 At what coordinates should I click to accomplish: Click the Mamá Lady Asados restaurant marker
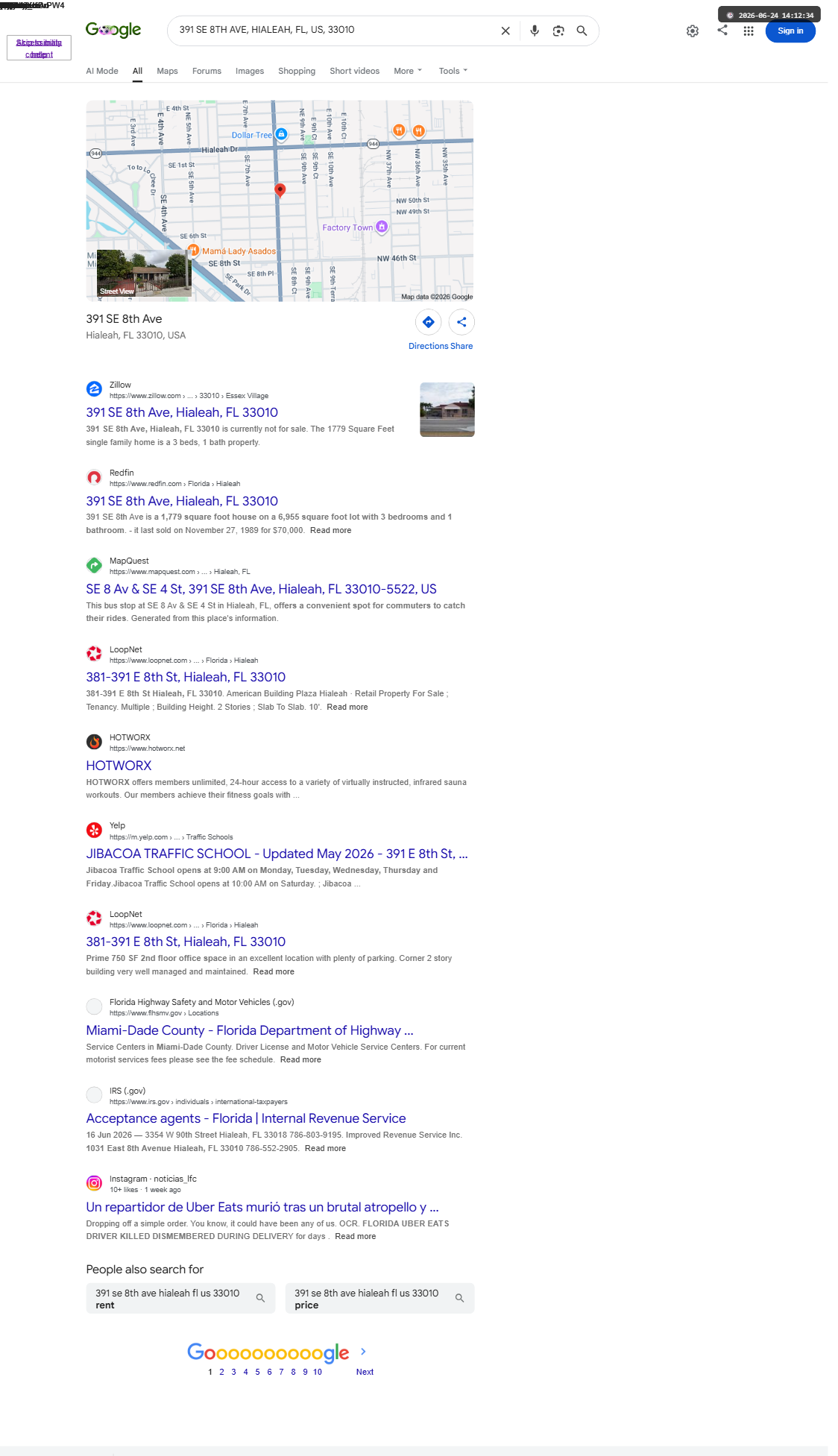point(193,250)
